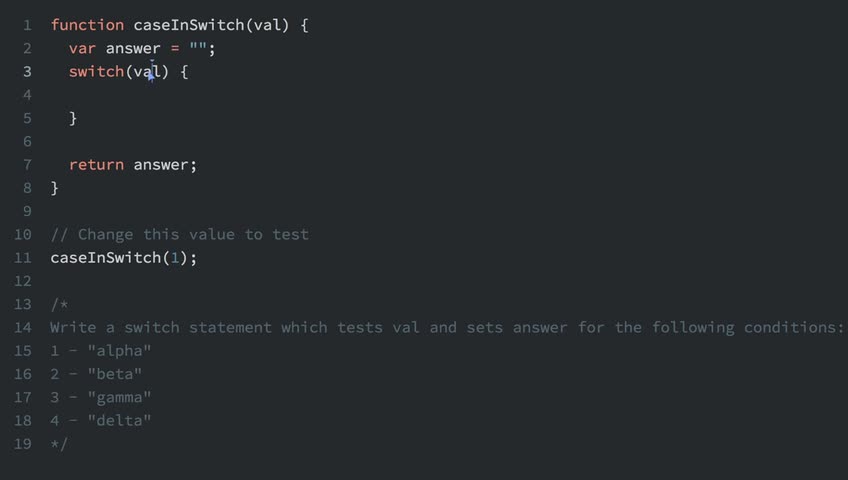Click line number 7 in the gutter
The image size is (848, 480).
[27, 165]
